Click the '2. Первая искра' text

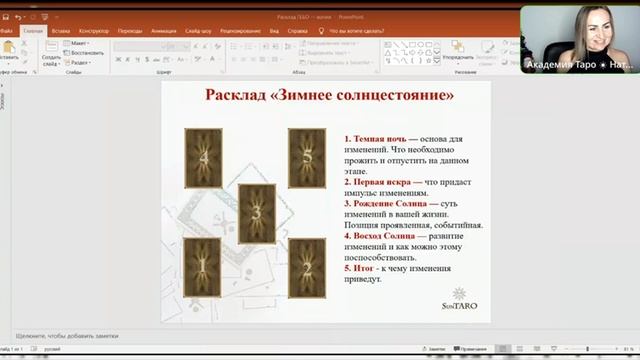(x=378, y=182)
